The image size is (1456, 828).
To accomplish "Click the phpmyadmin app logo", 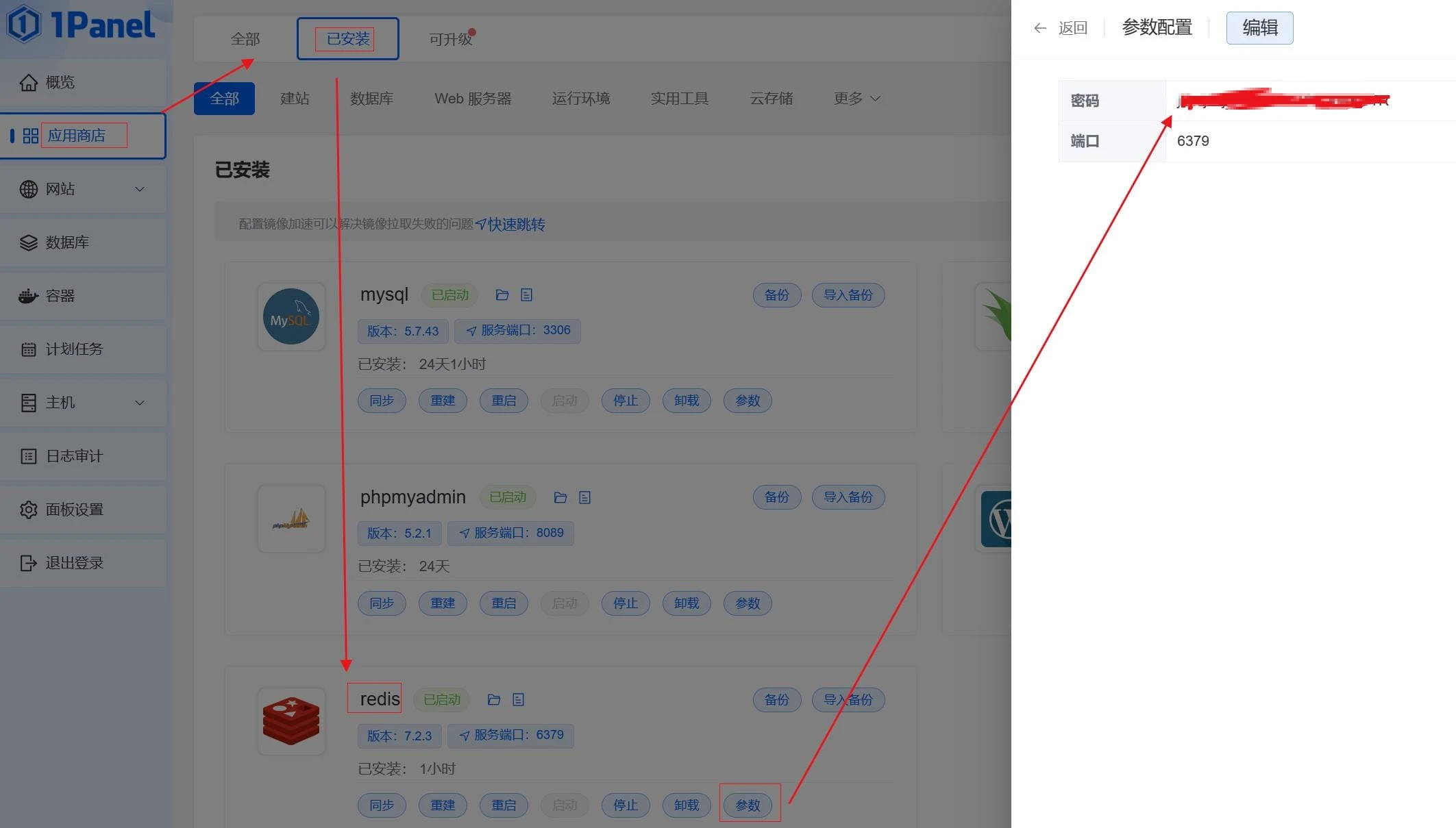I will click(x=291, y=519).
